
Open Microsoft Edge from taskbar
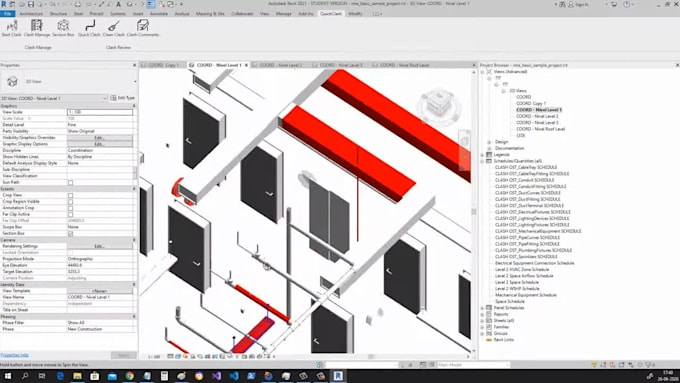60,376
